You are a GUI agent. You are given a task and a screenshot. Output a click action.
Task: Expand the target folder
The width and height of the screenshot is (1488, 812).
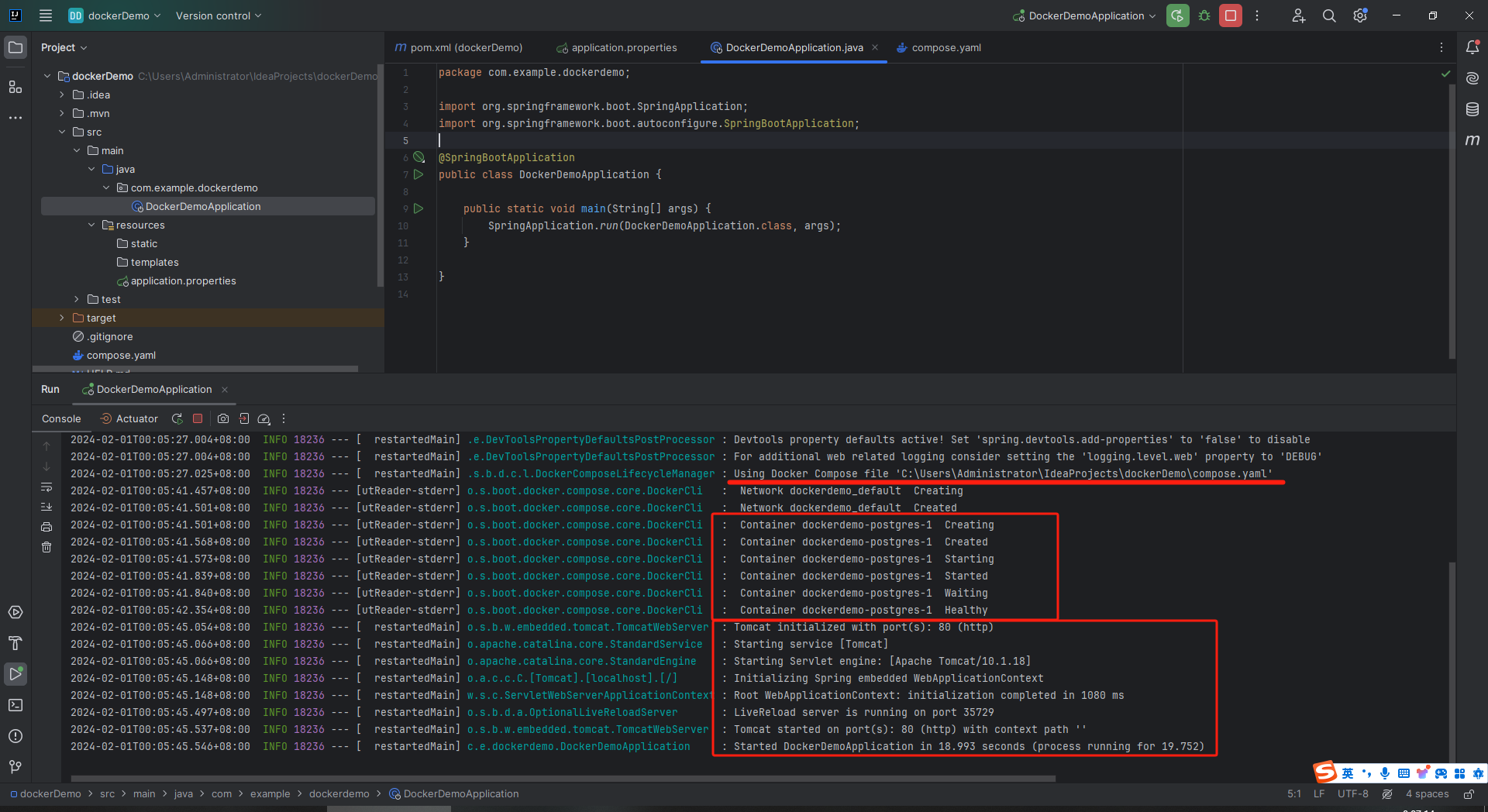(x=62, y=318)
